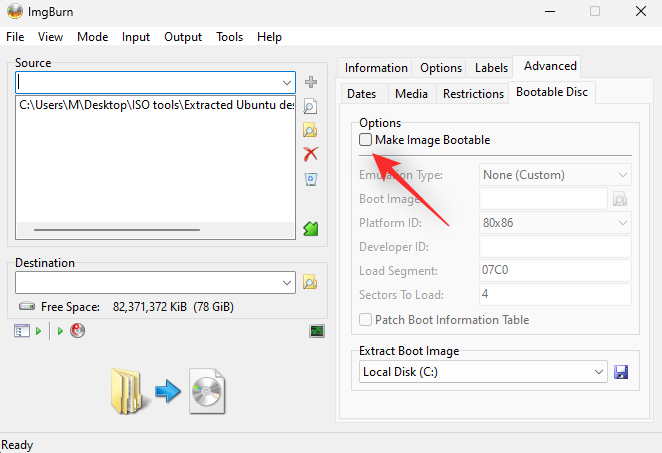Switch to the Labels tab
The width and height of the screenshot is (662, 453).
491,68
